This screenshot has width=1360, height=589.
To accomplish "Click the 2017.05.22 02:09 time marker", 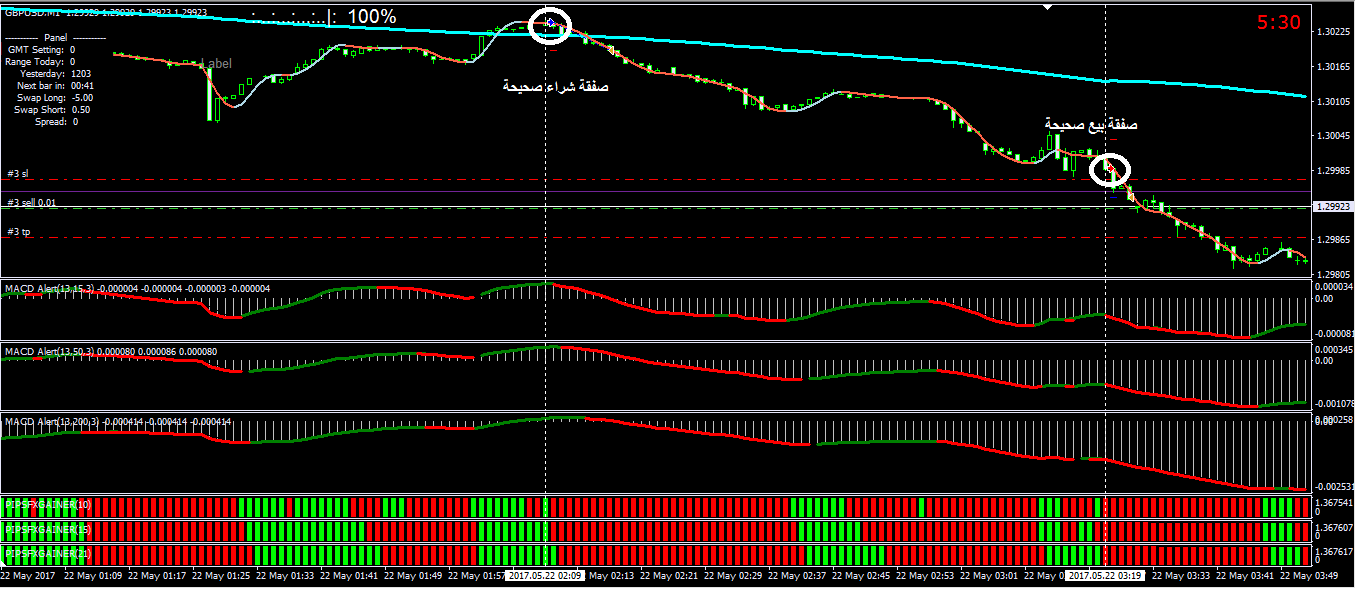I will point(545,576).
